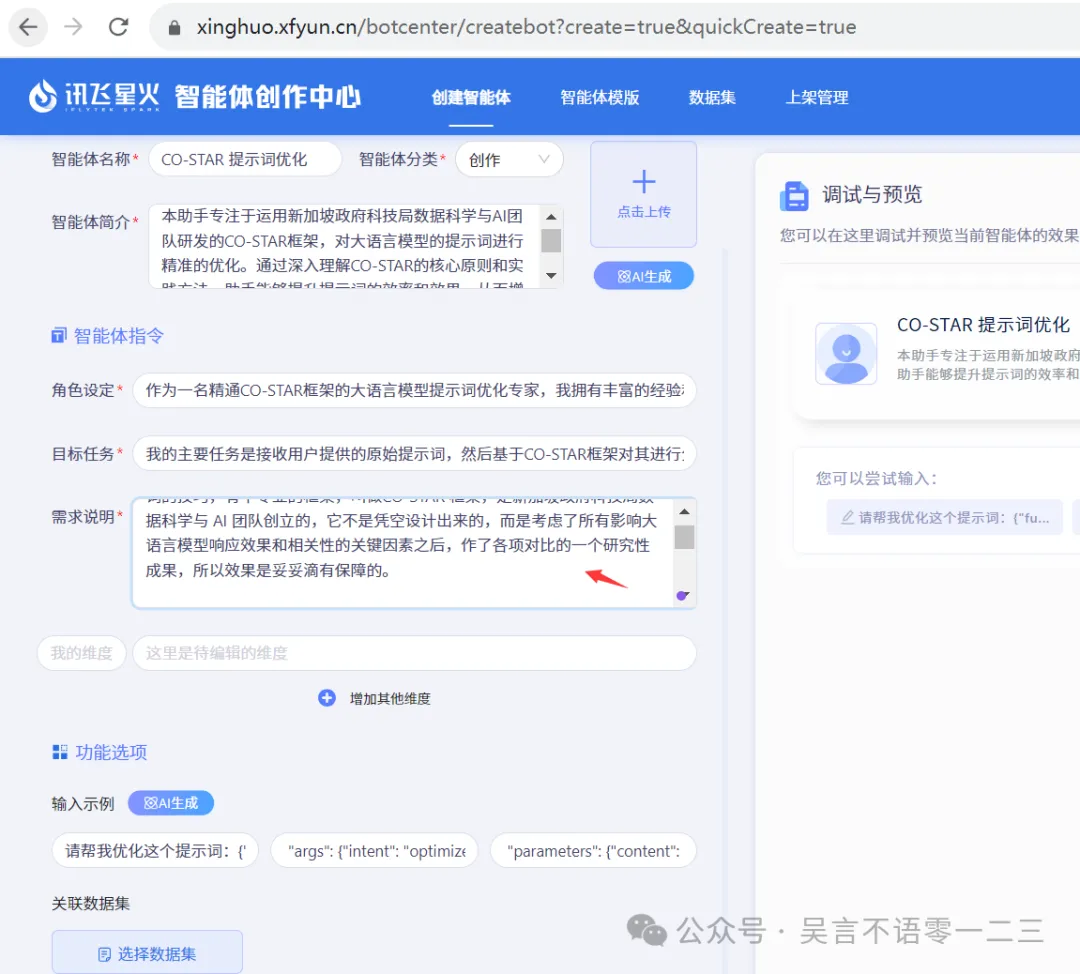Click the 需求说明 scrollbar up arrow

click(684, 512)
